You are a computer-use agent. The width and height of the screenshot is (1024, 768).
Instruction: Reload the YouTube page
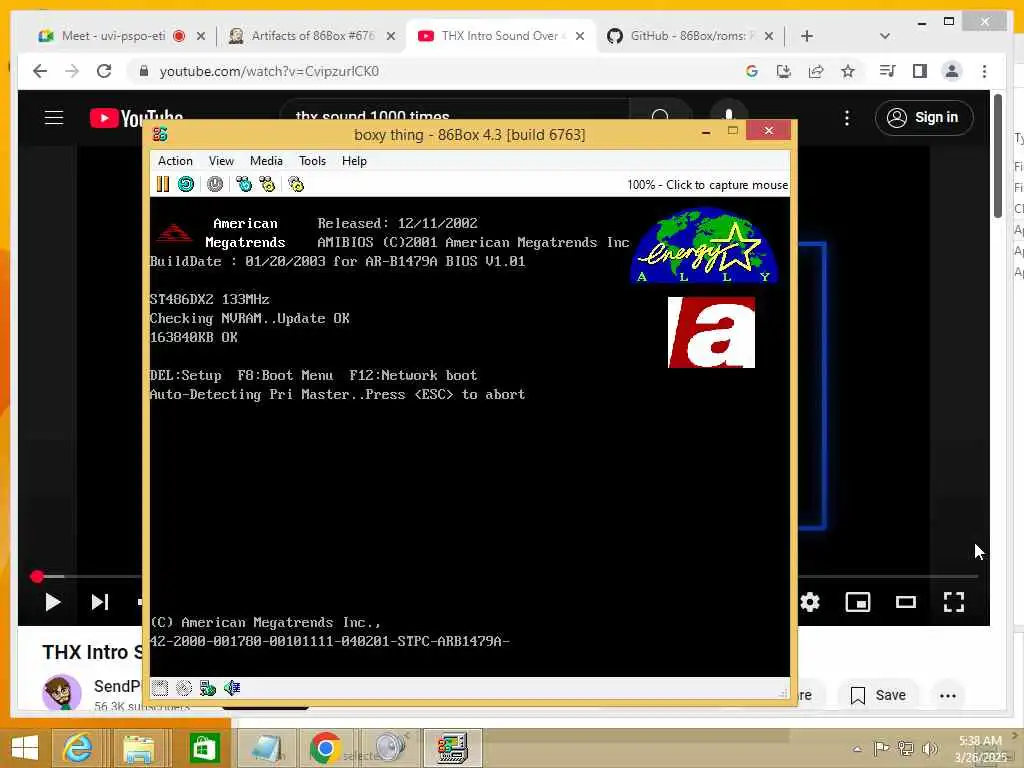pos(104,71)
